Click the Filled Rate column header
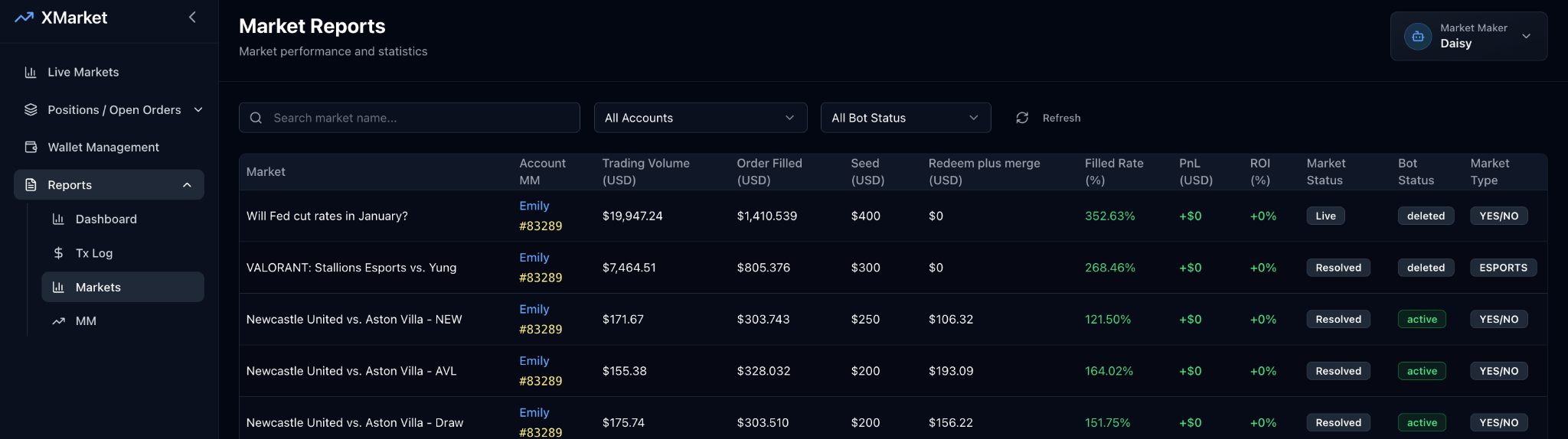 coord(1113,171)
